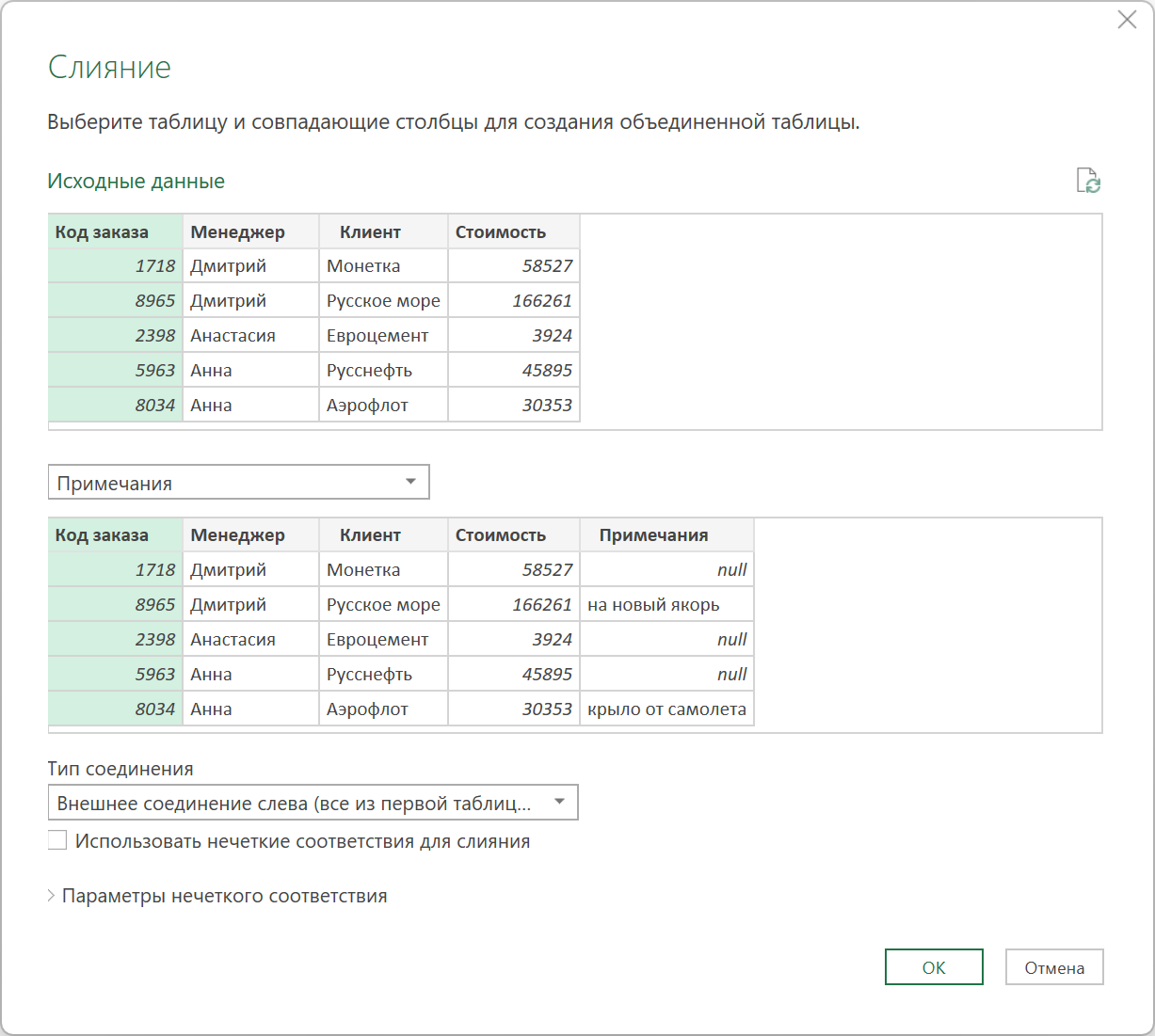
Task: Click note 'крыло от самолета' cell
Action: [666, 709]
